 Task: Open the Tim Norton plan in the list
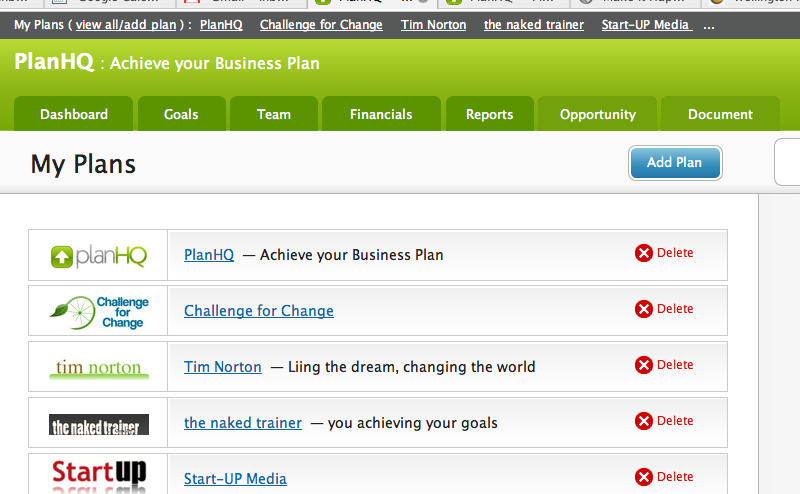[x=222, y=367]
